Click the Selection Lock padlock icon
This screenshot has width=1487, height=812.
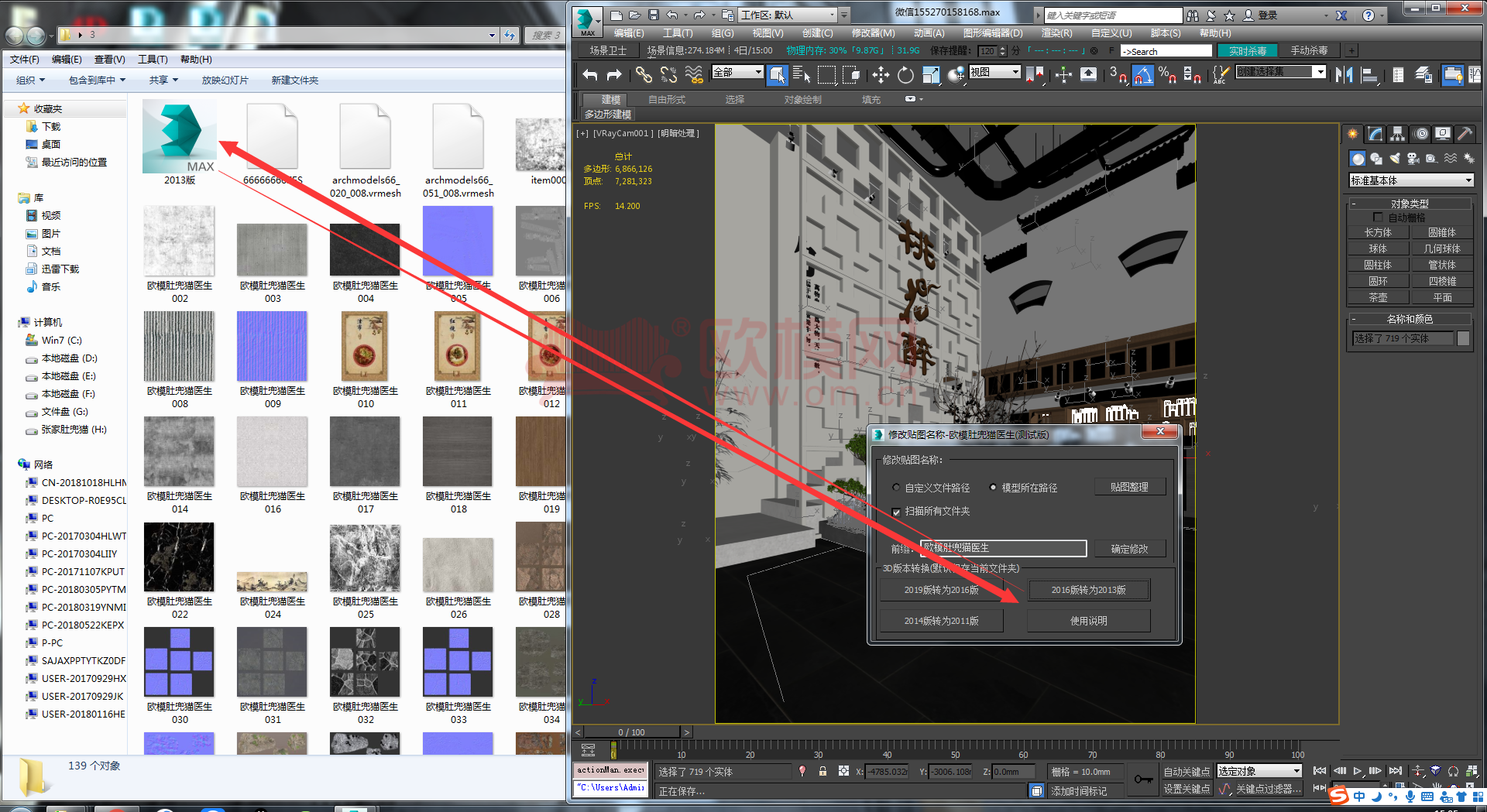[x=822, y=771]
